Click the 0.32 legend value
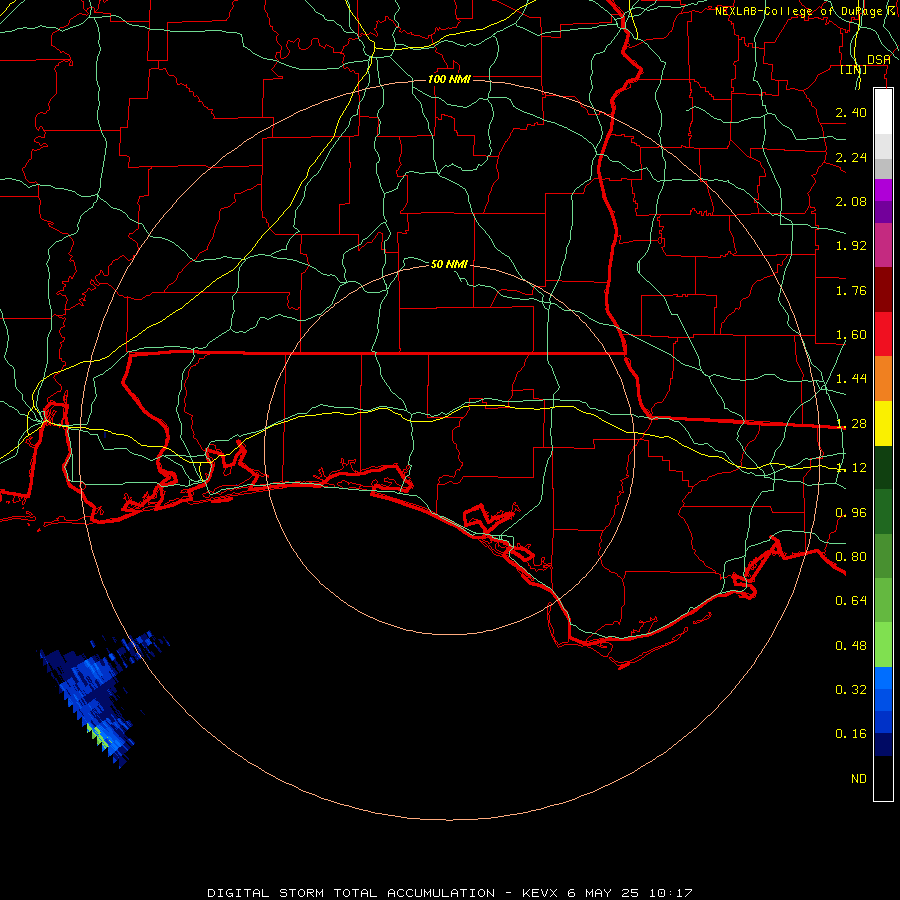The height and width of the screenshot is (900, 900). tap(851, 690)
